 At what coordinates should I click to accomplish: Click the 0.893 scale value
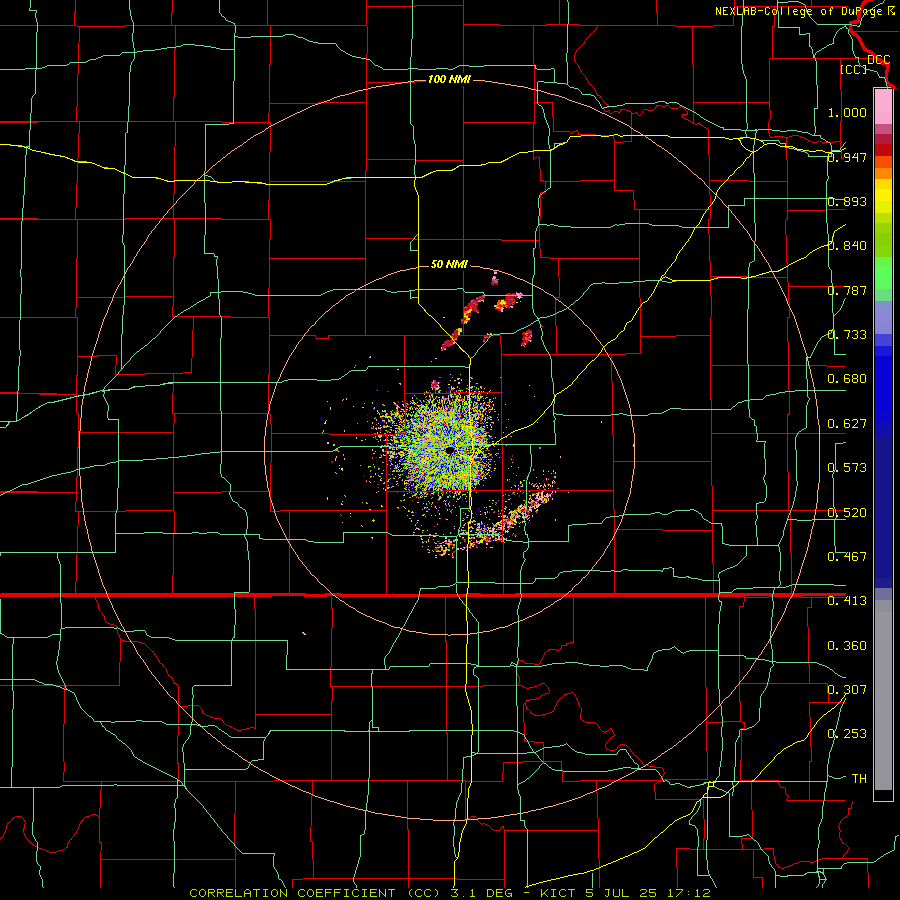click(x=847, y=201)
